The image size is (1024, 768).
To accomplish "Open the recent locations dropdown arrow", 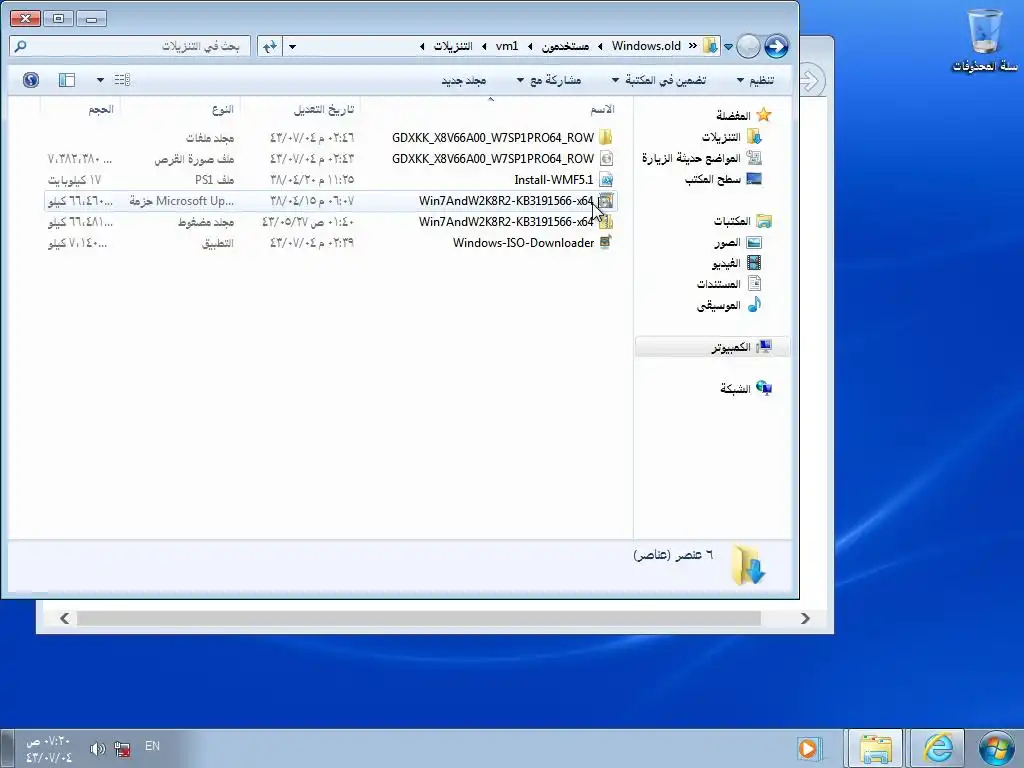I will tap(728, 47).
